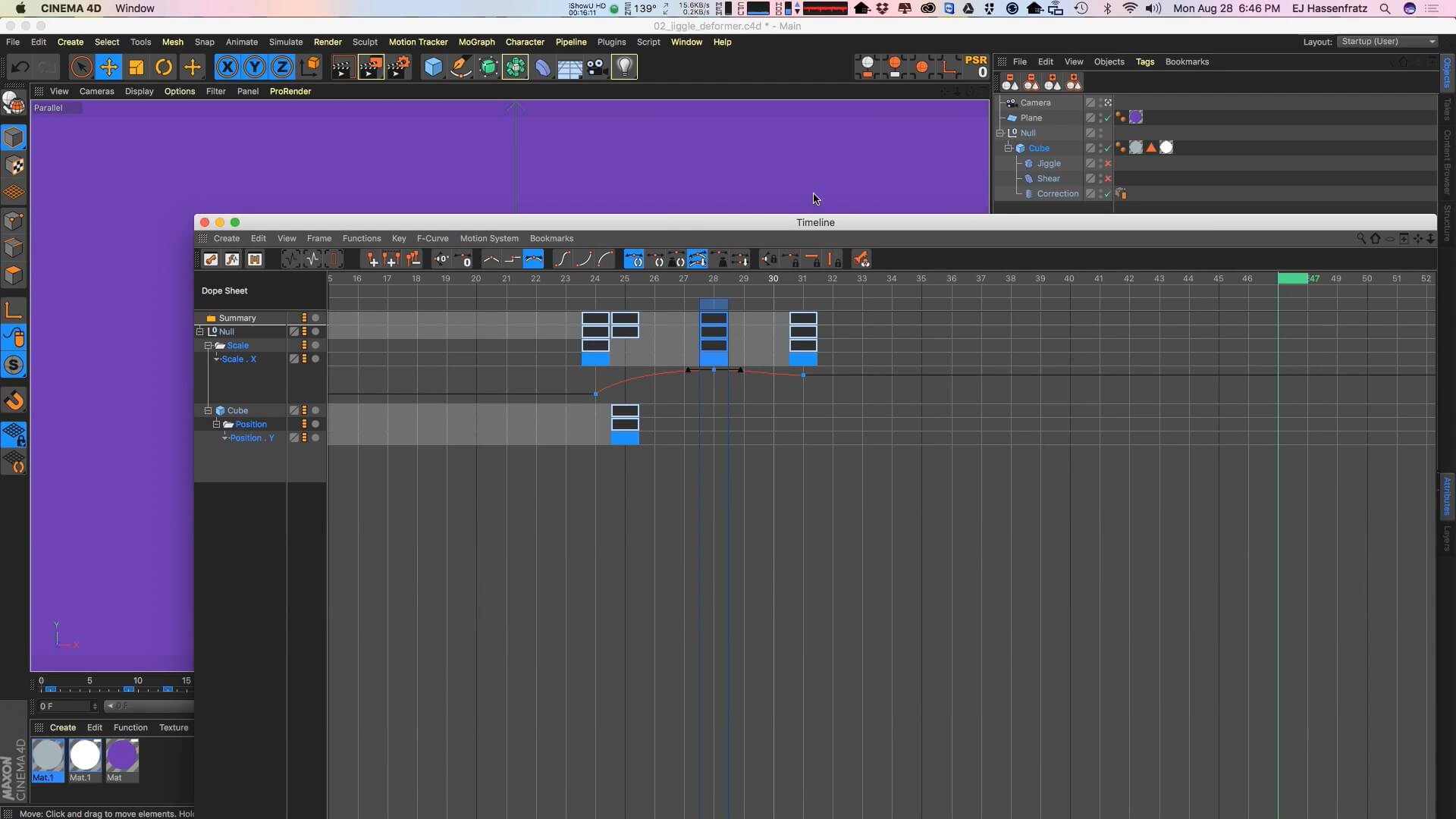This screenshot has height=819, width=1456.
Task: Add a Cube primitive from toolbar
Action: [433, 67]
